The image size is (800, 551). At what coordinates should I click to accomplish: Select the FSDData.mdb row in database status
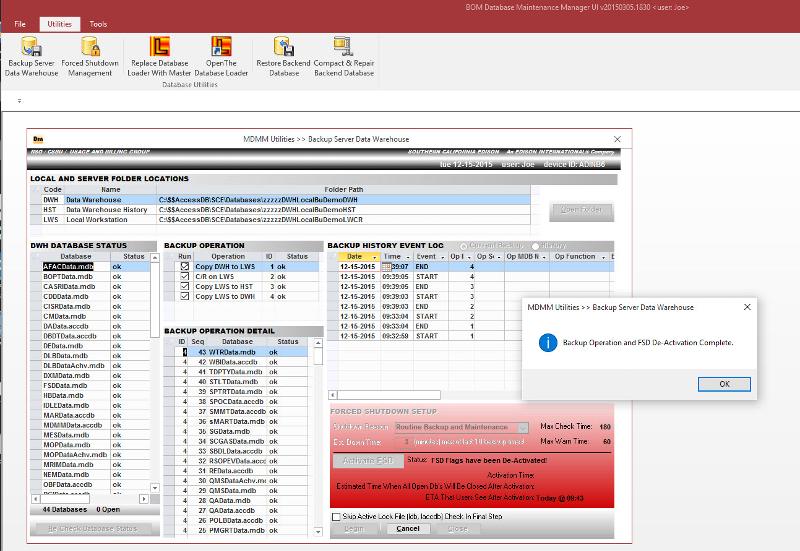(x=67, y=384)
